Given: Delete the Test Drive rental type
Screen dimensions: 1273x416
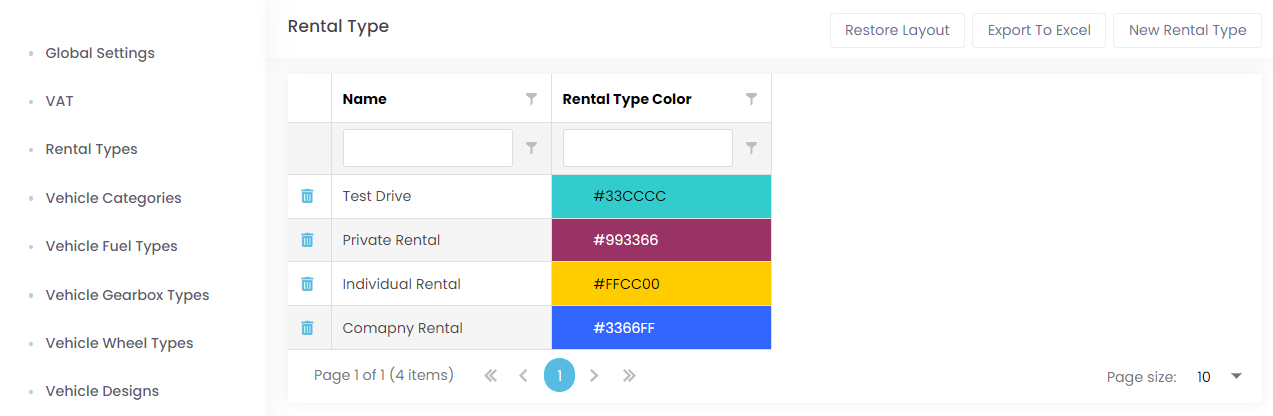Looking at the screenshot, I should 307,196.
